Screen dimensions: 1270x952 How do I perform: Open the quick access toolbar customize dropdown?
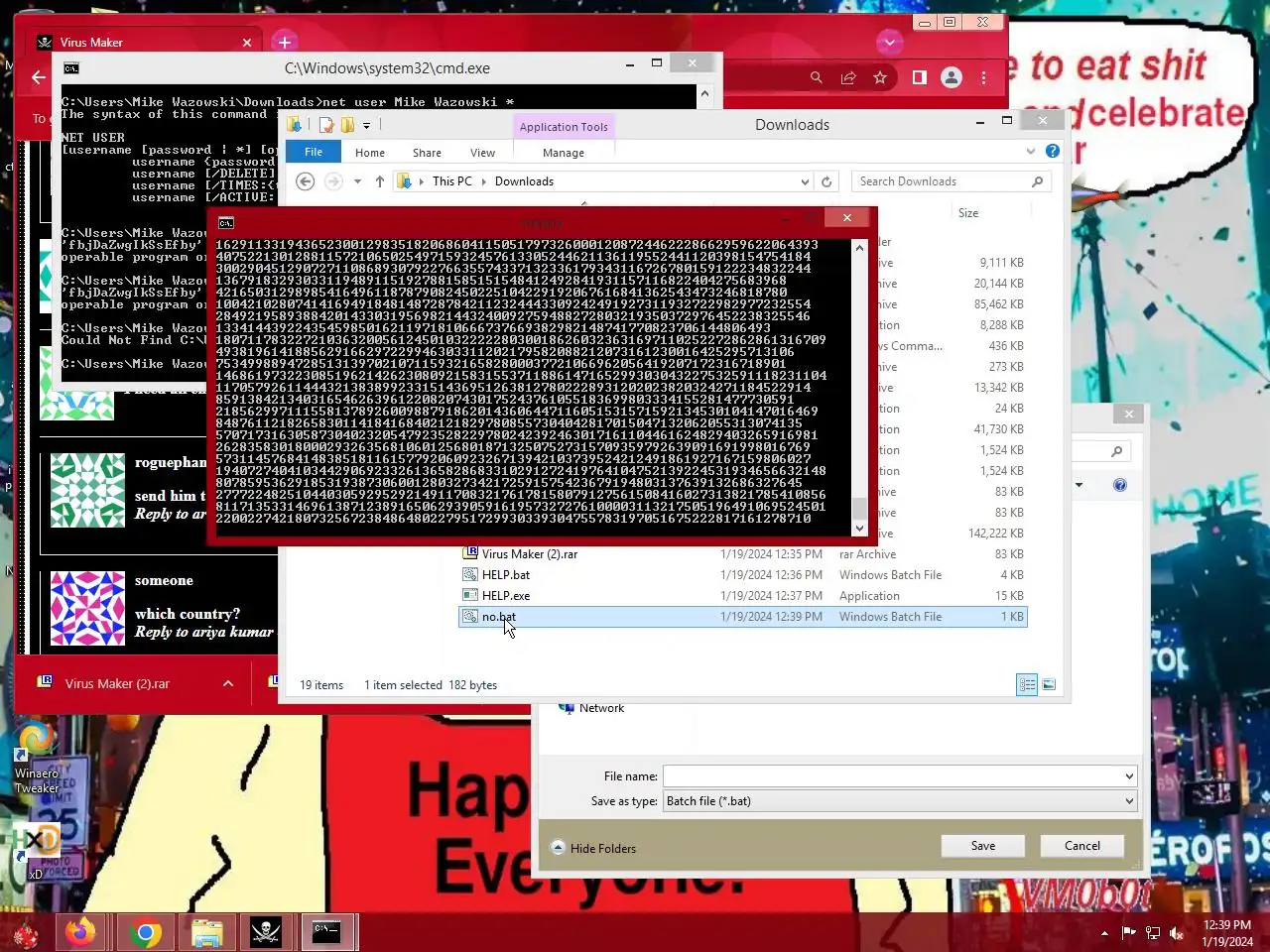click(366, 126)
